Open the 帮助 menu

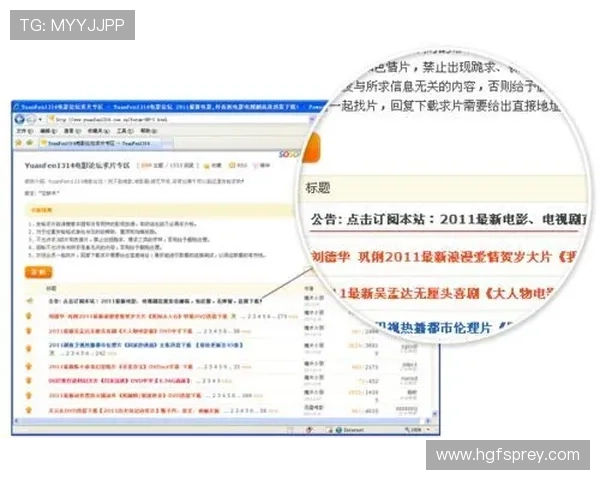click(x=148, y=131)
